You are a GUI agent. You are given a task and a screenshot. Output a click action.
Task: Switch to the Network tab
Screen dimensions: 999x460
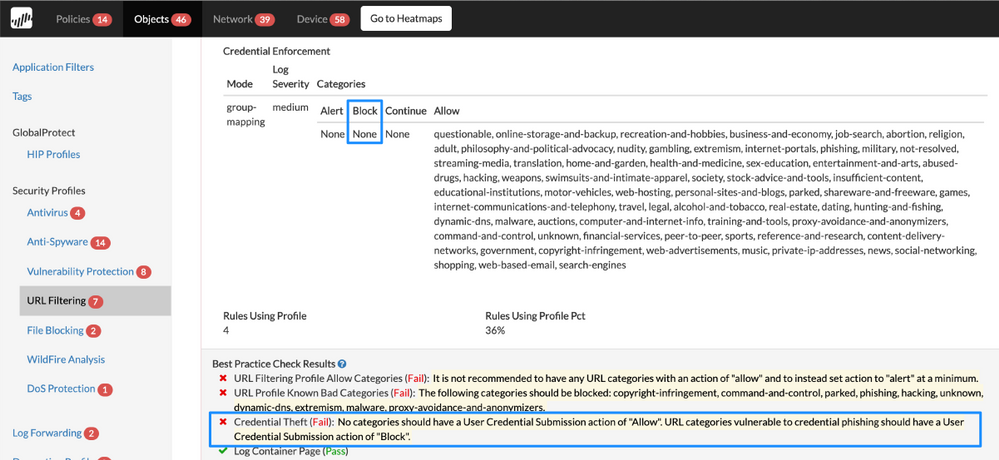pyautogui.click(x=243, y=19)
